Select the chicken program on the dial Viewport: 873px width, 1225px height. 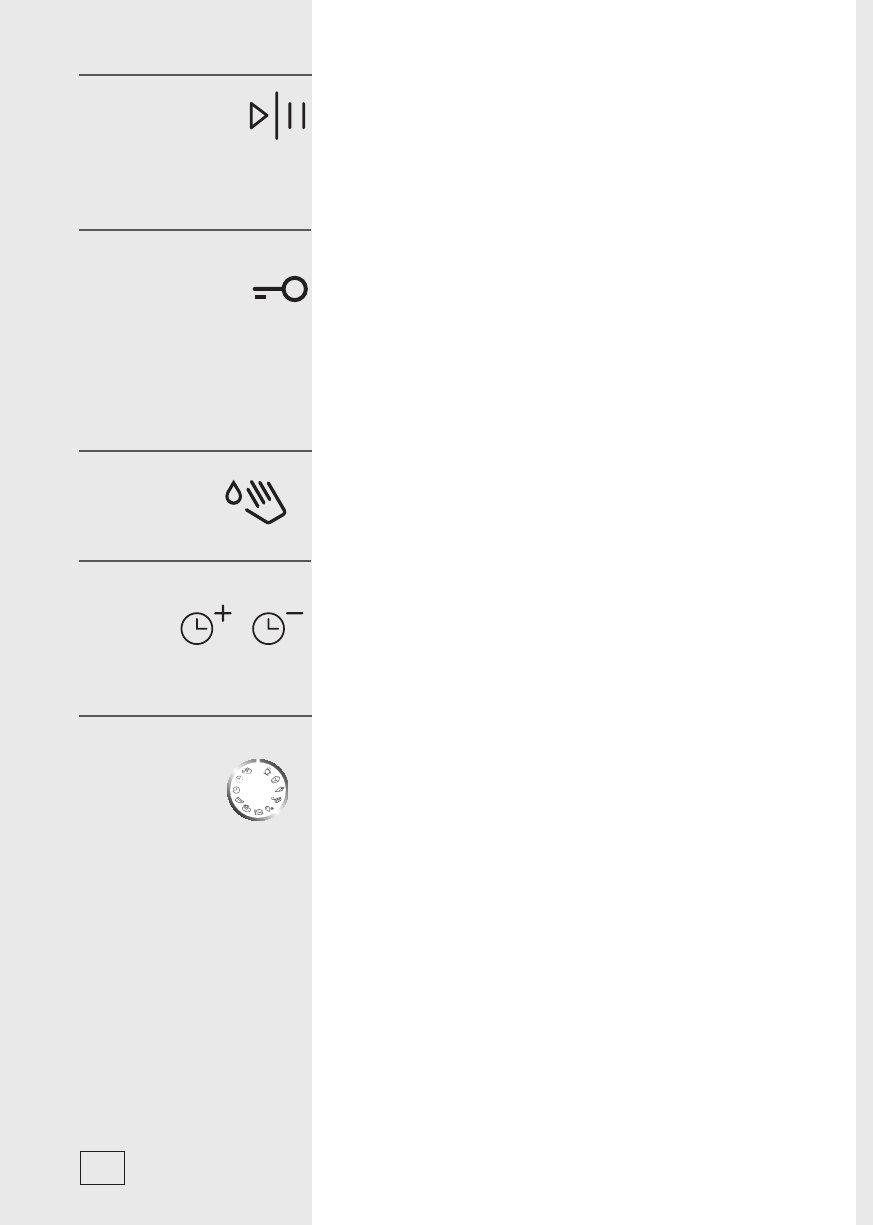coord(267,771)
